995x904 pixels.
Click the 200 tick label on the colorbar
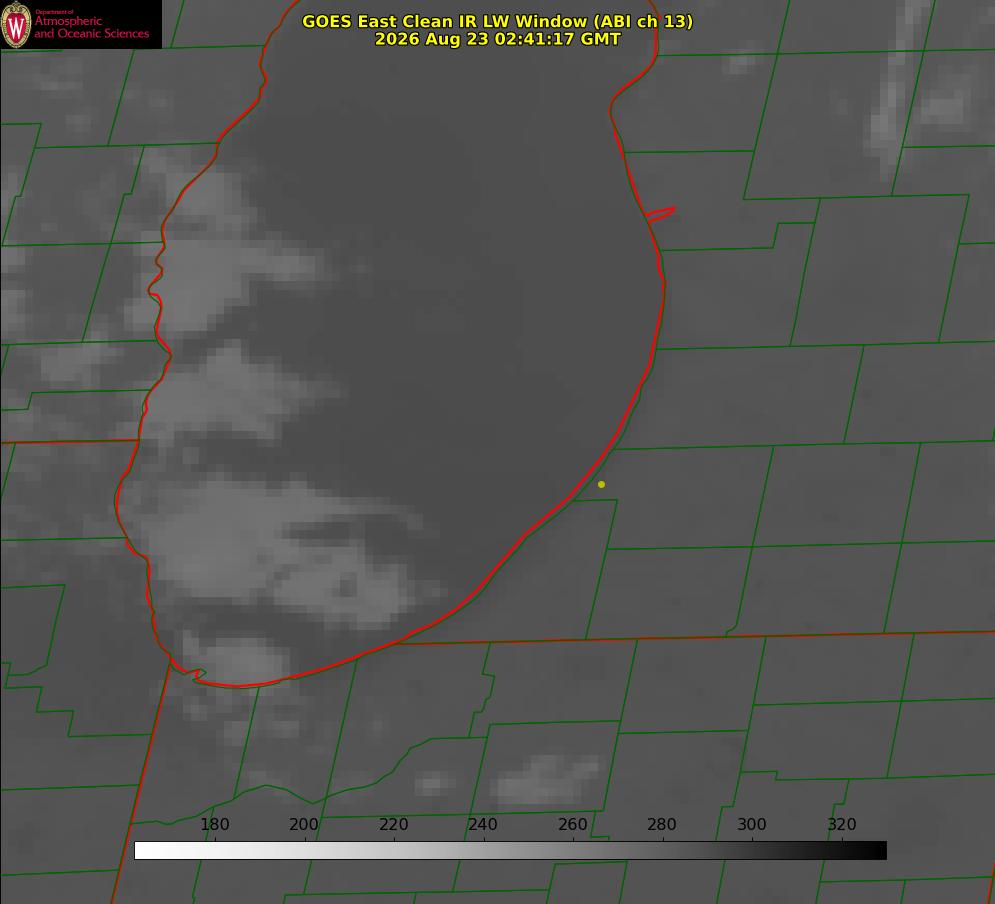pyautogui.click(x=304, y=824)
